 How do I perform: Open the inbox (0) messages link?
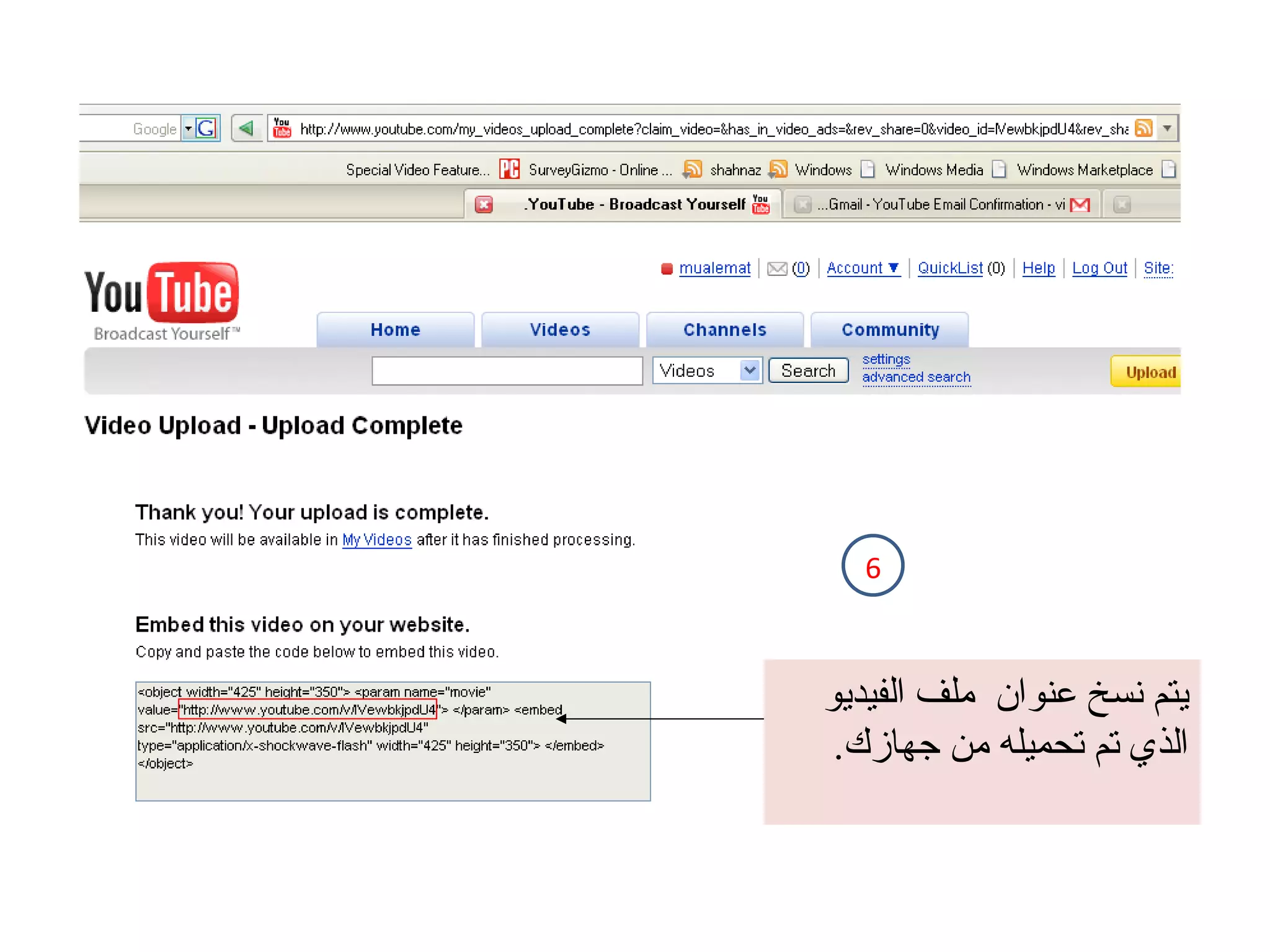[x=801, y=268]
